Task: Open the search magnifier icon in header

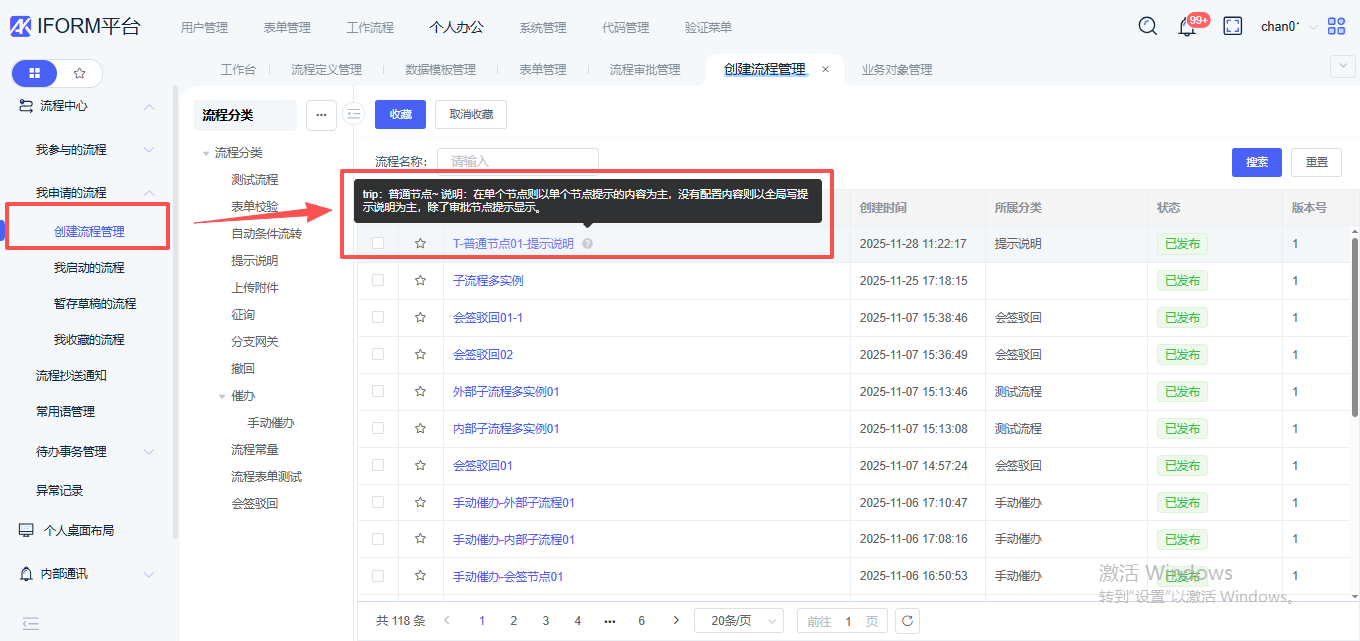Action: [x=1148, y=27]
